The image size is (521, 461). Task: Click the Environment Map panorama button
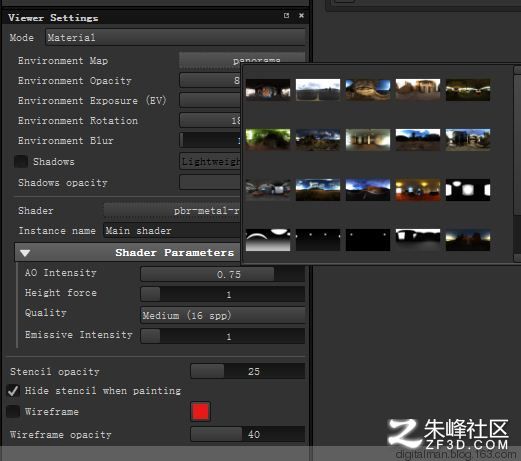(242, 60)
